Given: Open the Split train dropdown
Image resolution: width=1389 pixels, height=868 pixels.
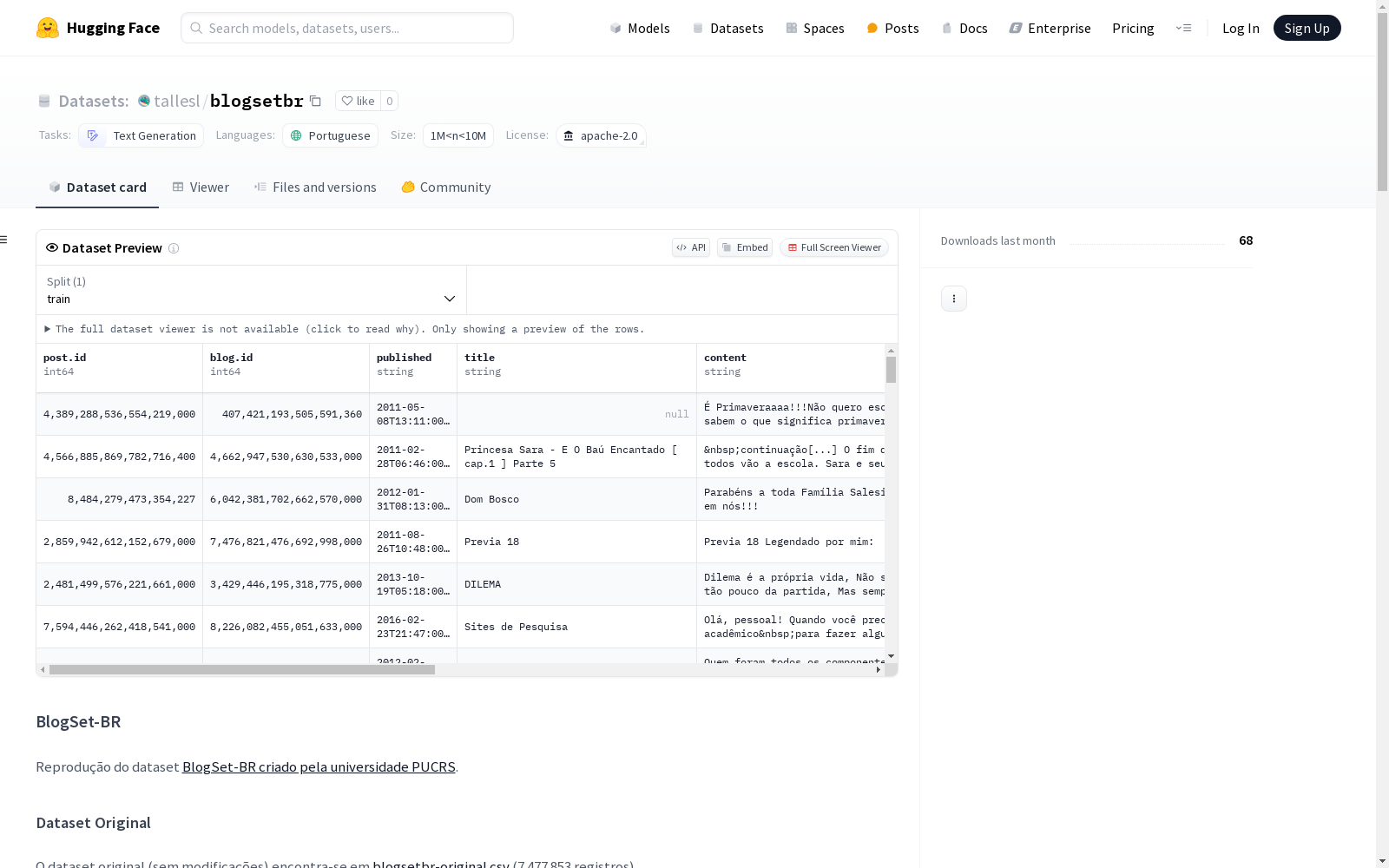Looking at the screenshot, I should 252,290.
